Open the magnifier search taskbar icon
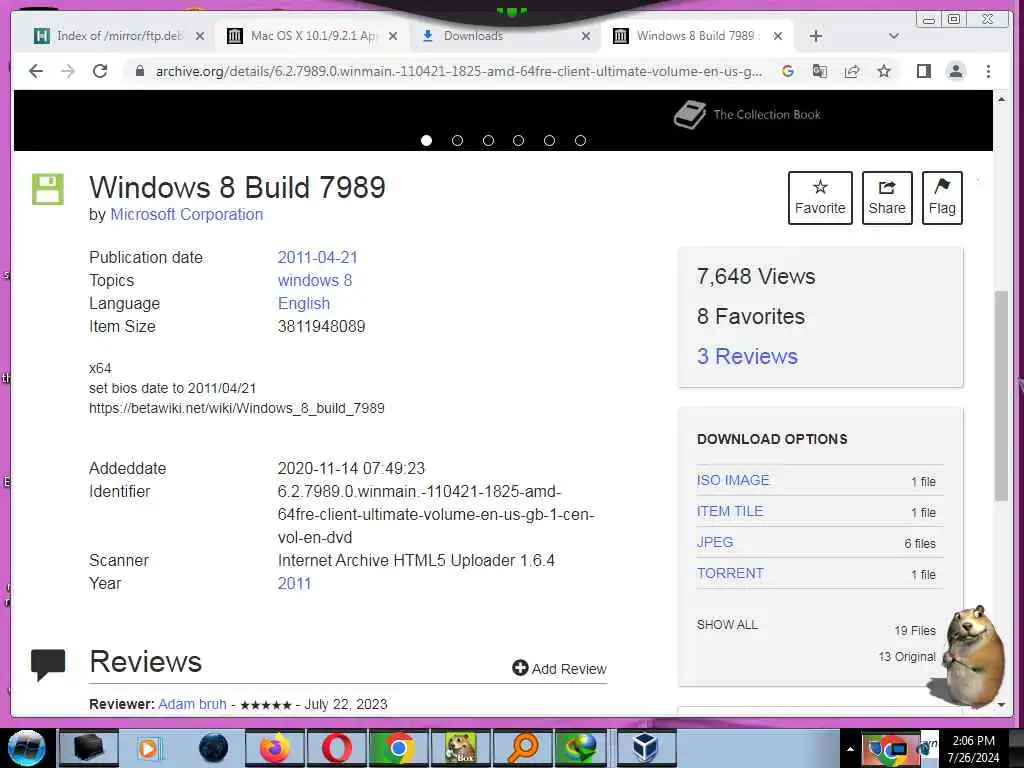This screenshot has width=1024, height=768. (523, 748)
